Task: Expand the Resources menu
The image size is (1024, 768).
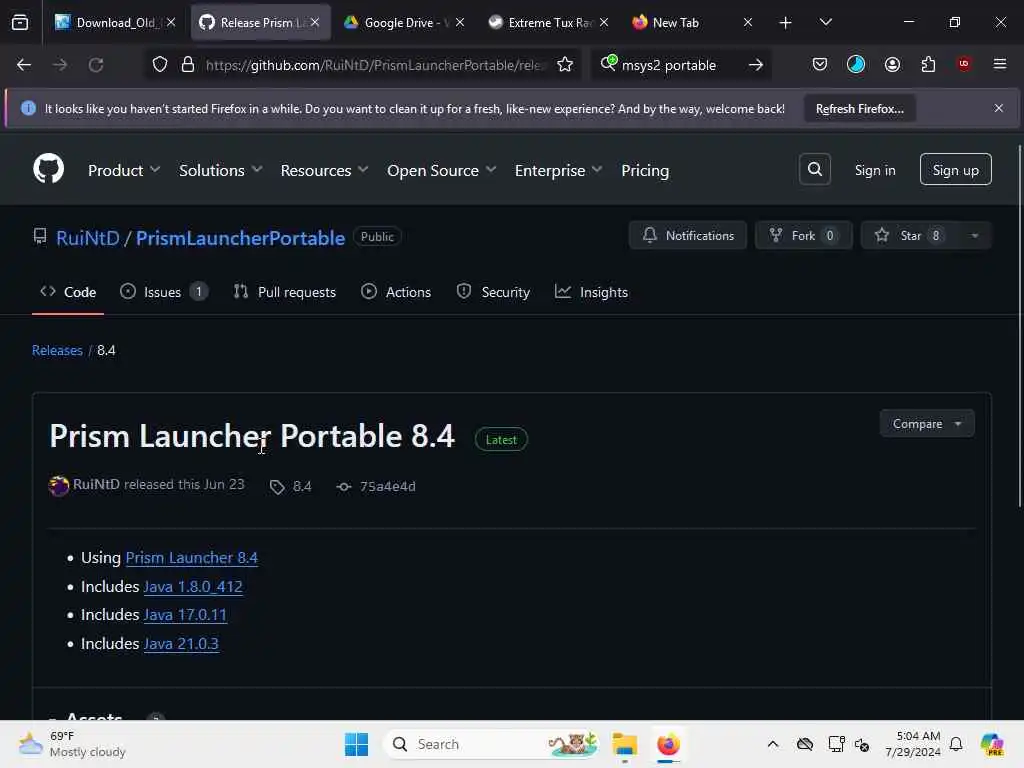Action: coord(325,170)
